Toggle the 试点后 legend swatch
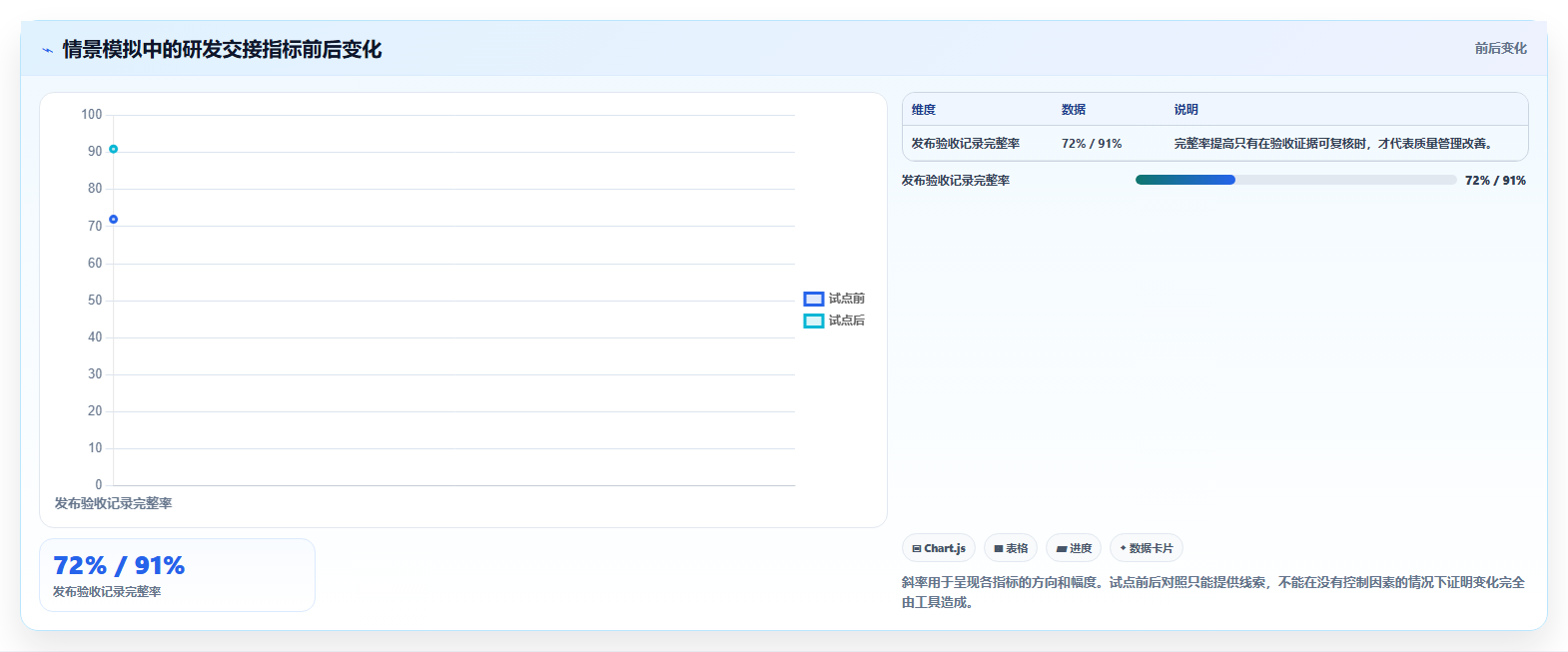 814,321
